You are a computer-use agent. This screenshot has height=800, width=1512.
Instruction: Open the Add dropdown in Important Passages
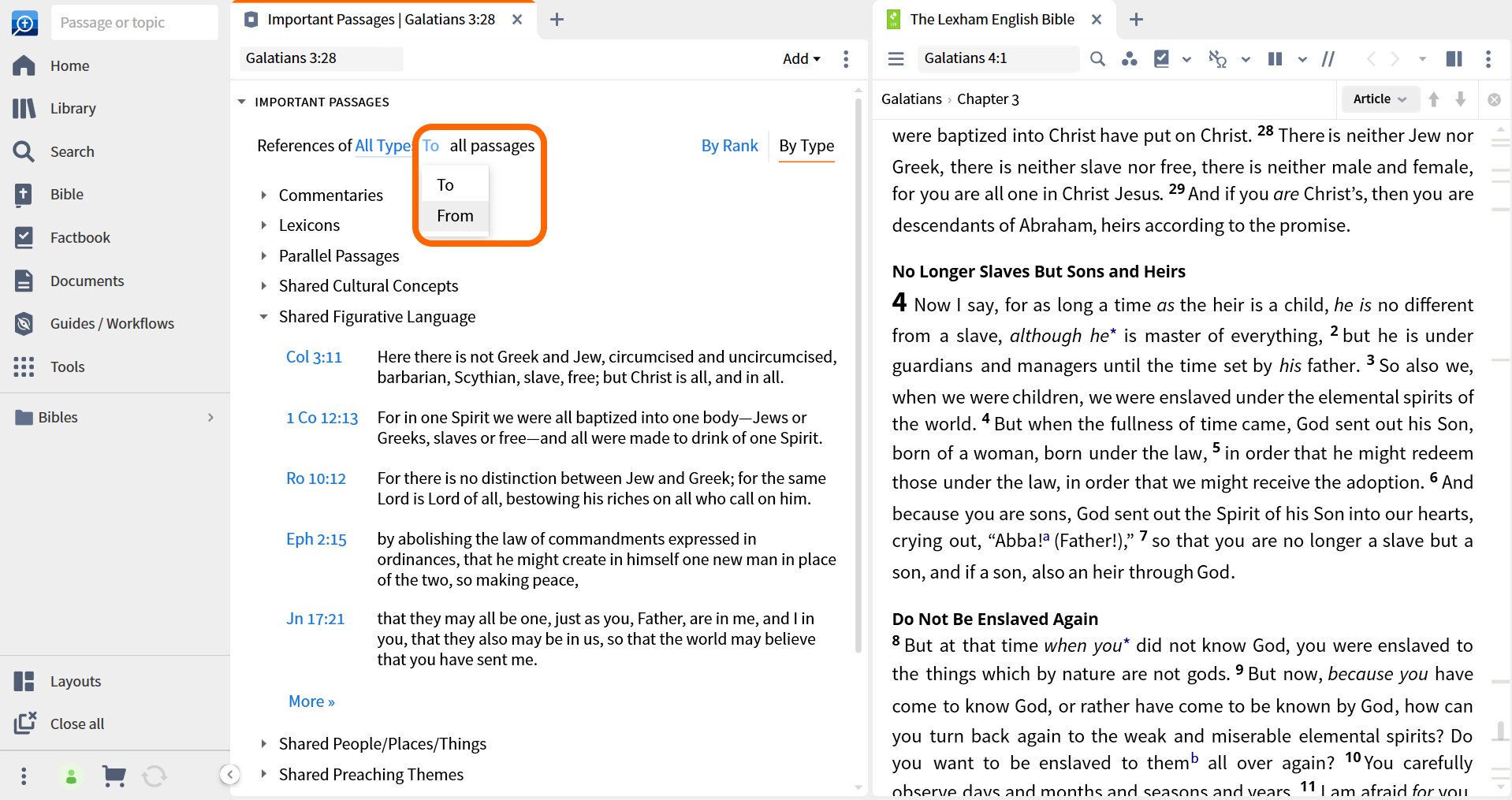click(799, 58)
